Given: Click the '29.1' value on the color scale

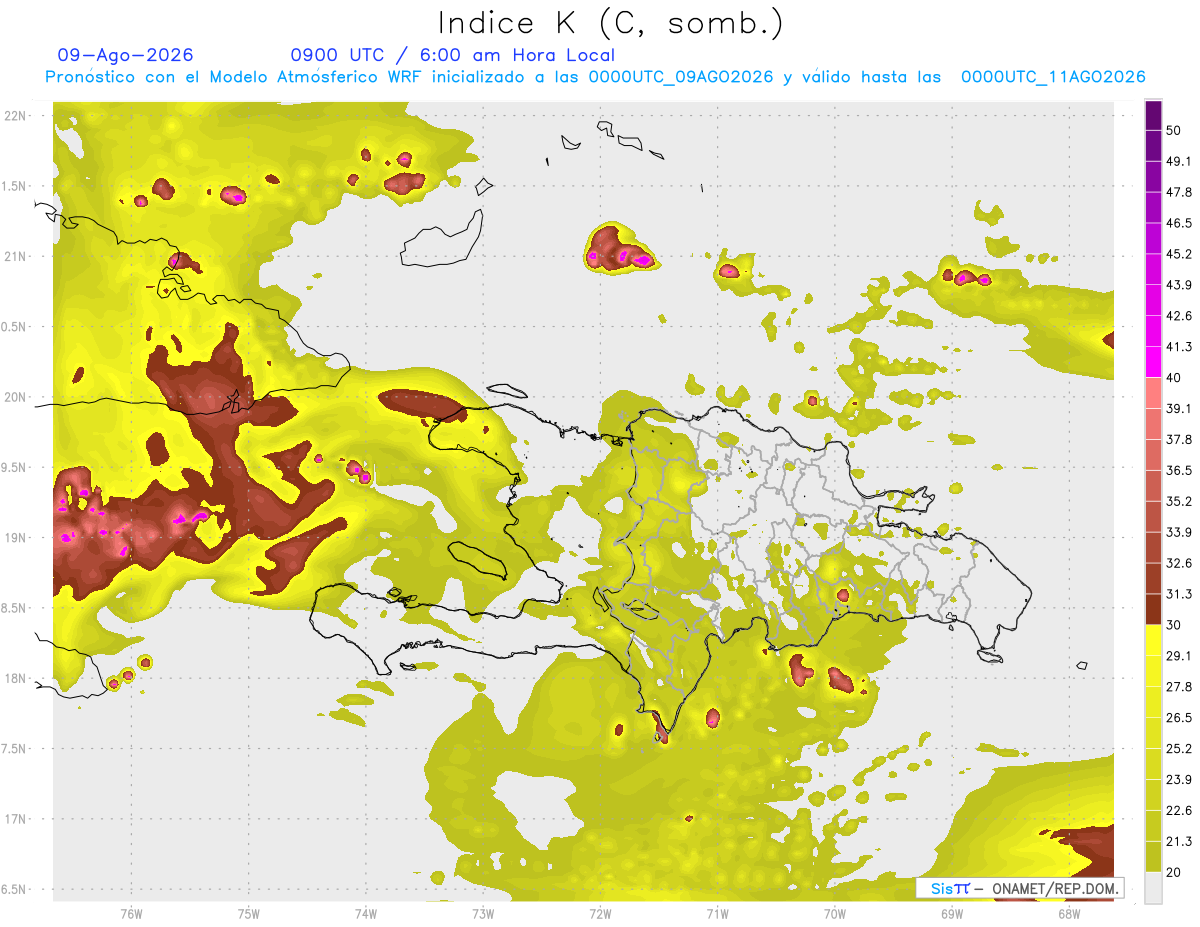Looking at the screenshot, I should point(1179,656).
